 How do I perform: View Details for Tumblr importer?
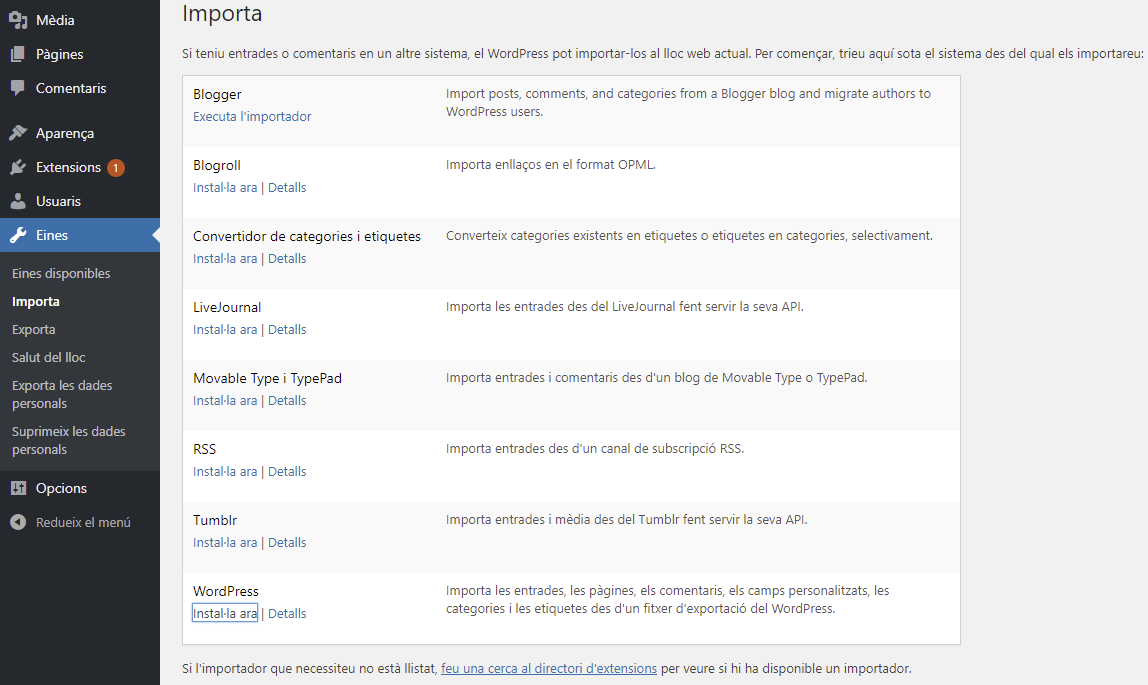287,542
